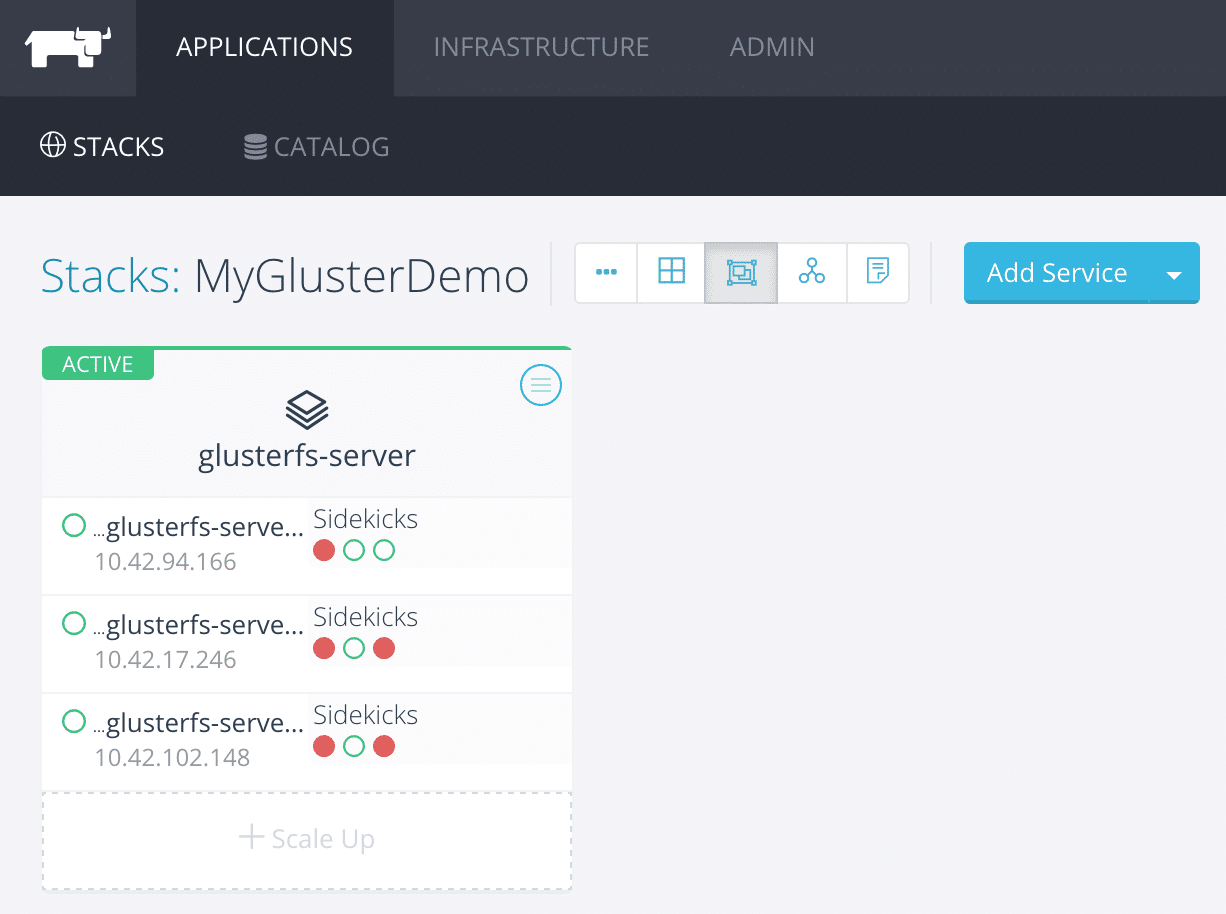Screen dimensions: 1226x914
Task: Show the stack graph view icon
Action: 812,272
